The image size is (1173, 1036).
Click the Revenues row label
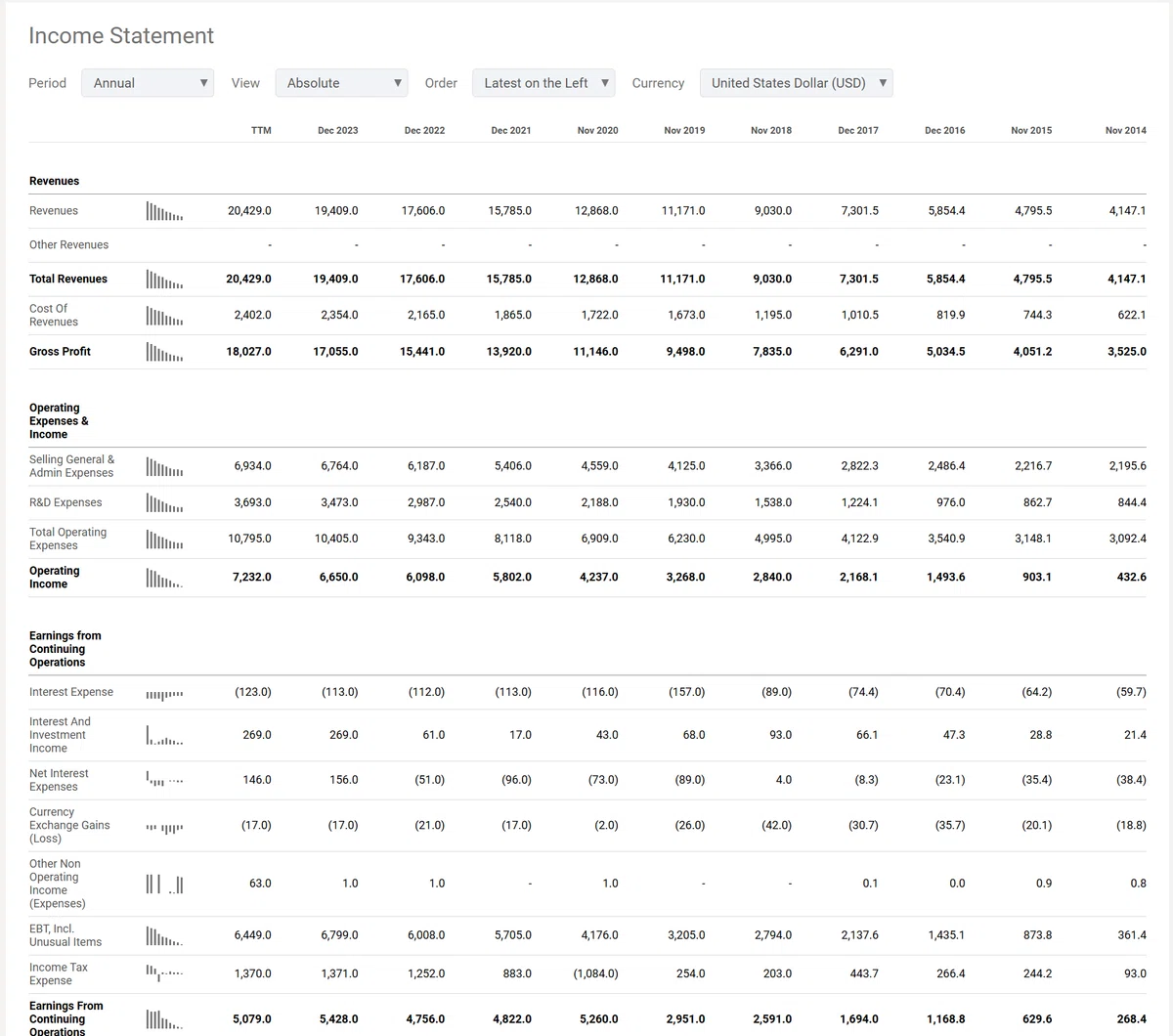pyautogui.click(x=54, y=211)
